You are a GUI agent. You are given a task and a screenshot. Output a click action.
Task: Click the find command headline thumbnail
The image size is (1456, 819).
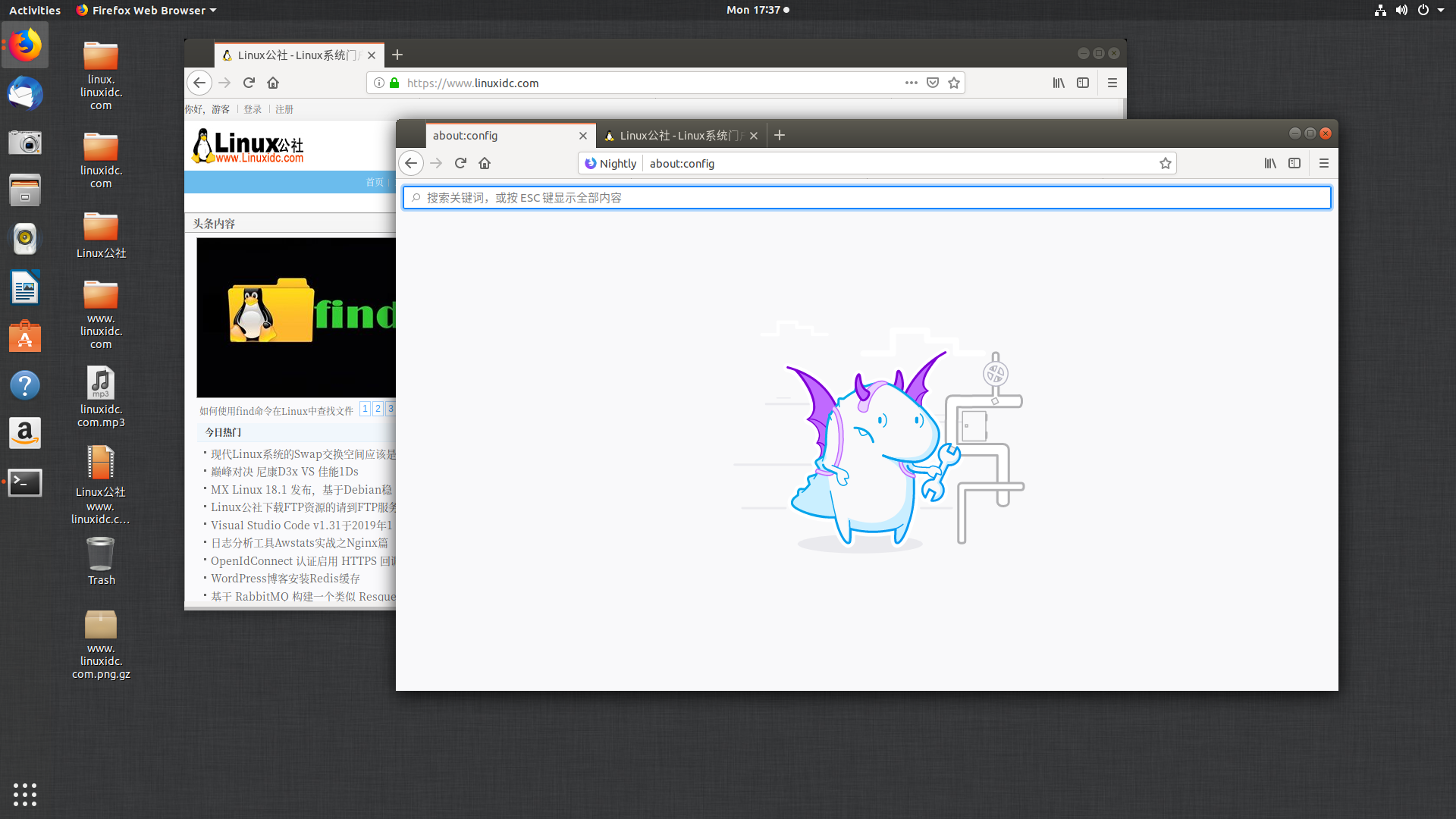(297, 318)
